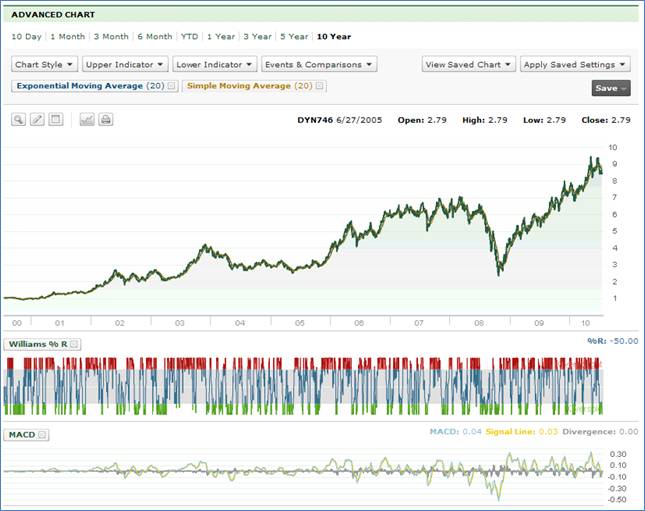645x511 pixels.
Task: Close the MACD indicator panel
Action: click(x=42, y=435)
